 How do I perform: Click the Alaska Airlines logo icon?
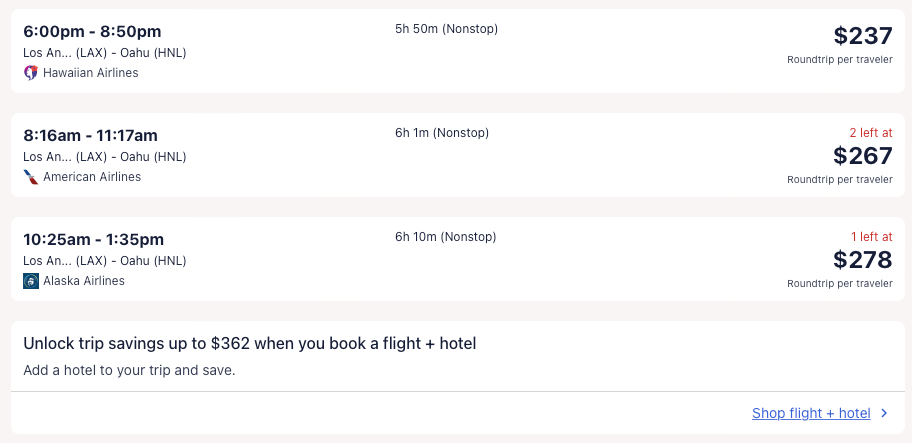[31, 281]
